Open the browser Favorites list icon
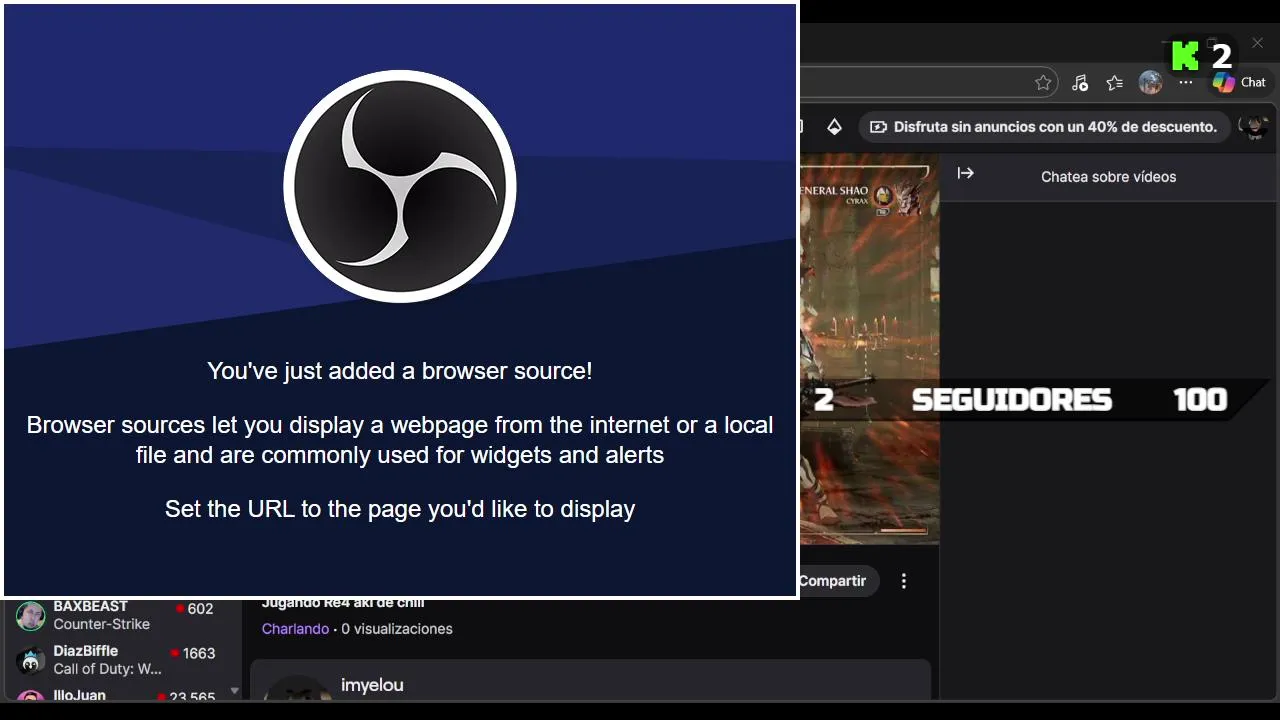Screen dimensions: 1280x720 point(1115,83)
